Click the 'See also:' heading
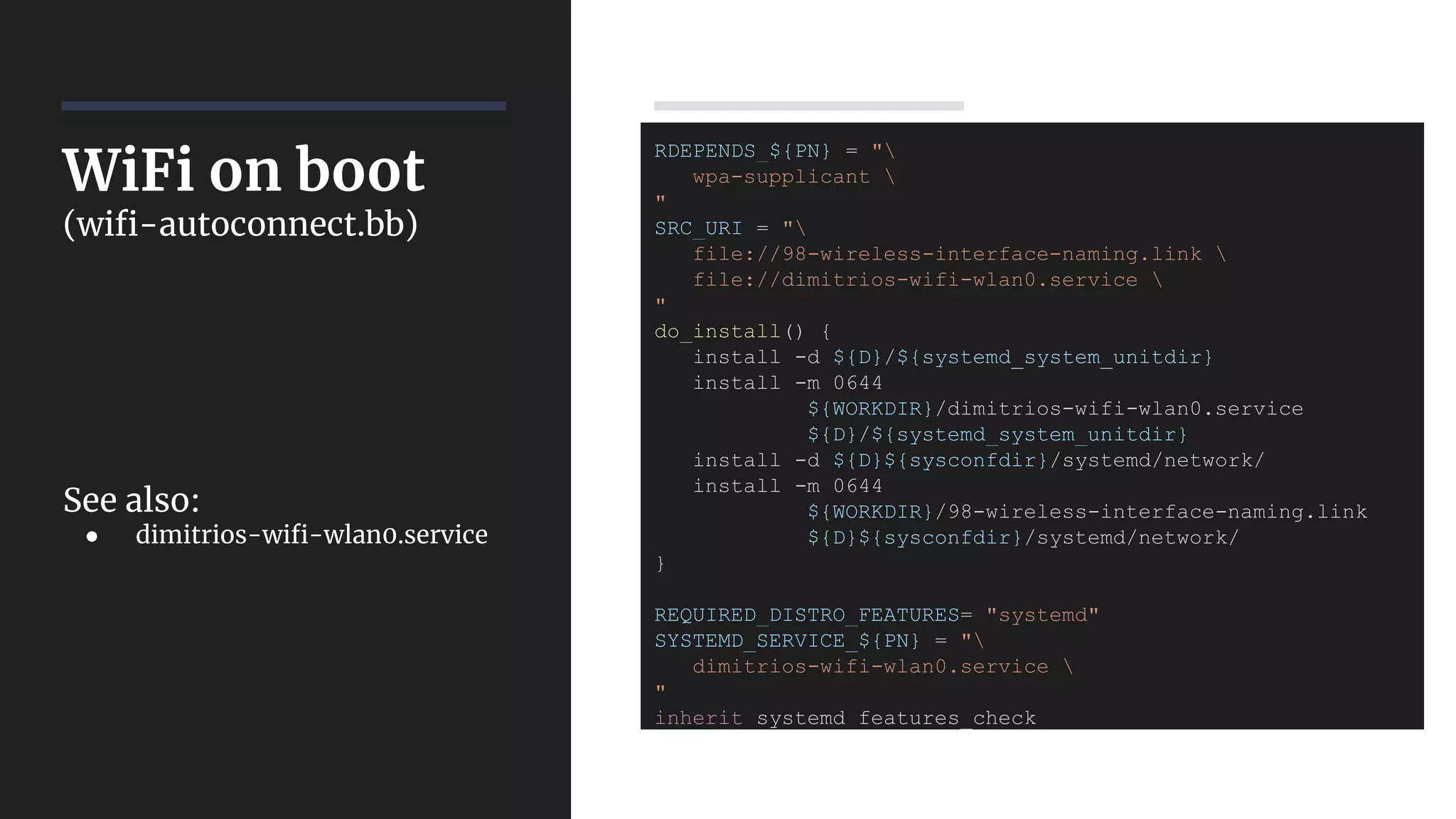1456x819 pixels. tap(132, 499)
